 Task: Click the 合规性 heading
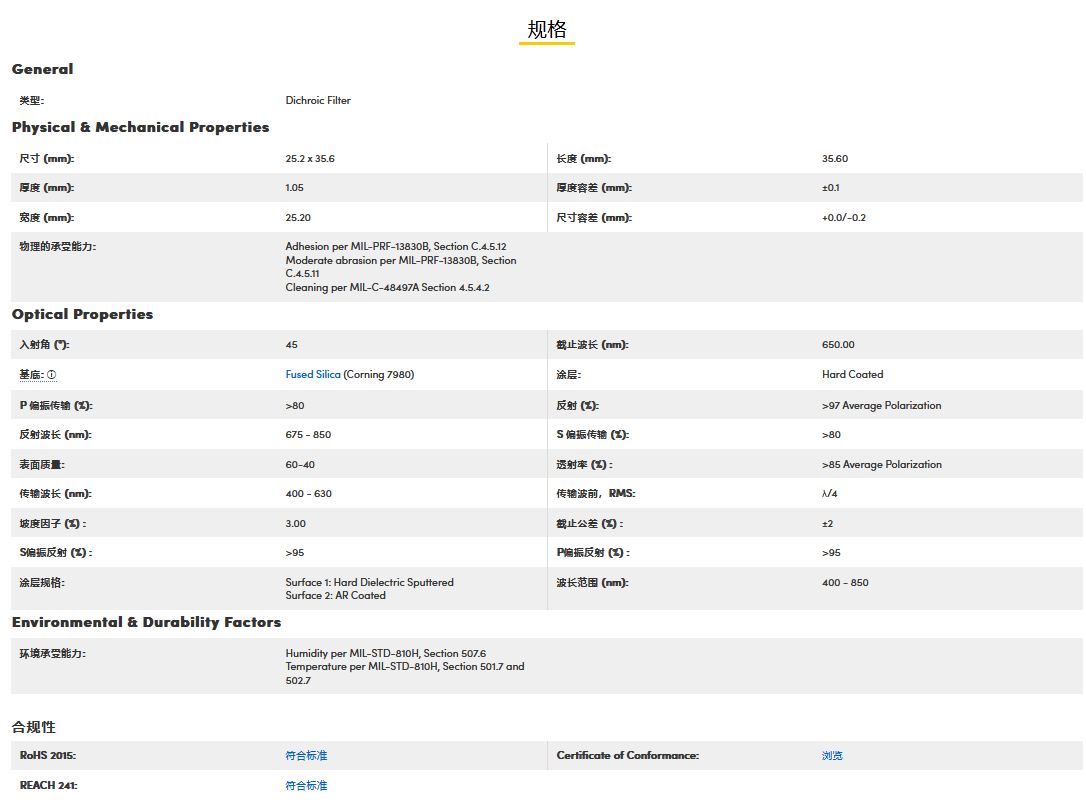tap(33, 727)
